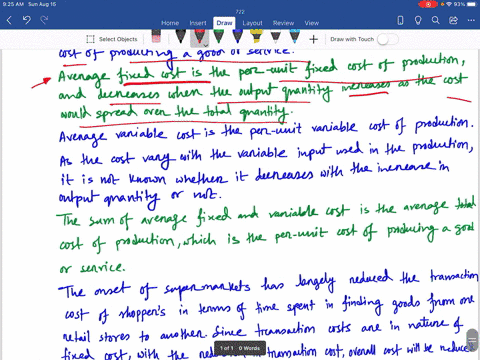
Task: Open the search magnifier
Action: [435, 20]
